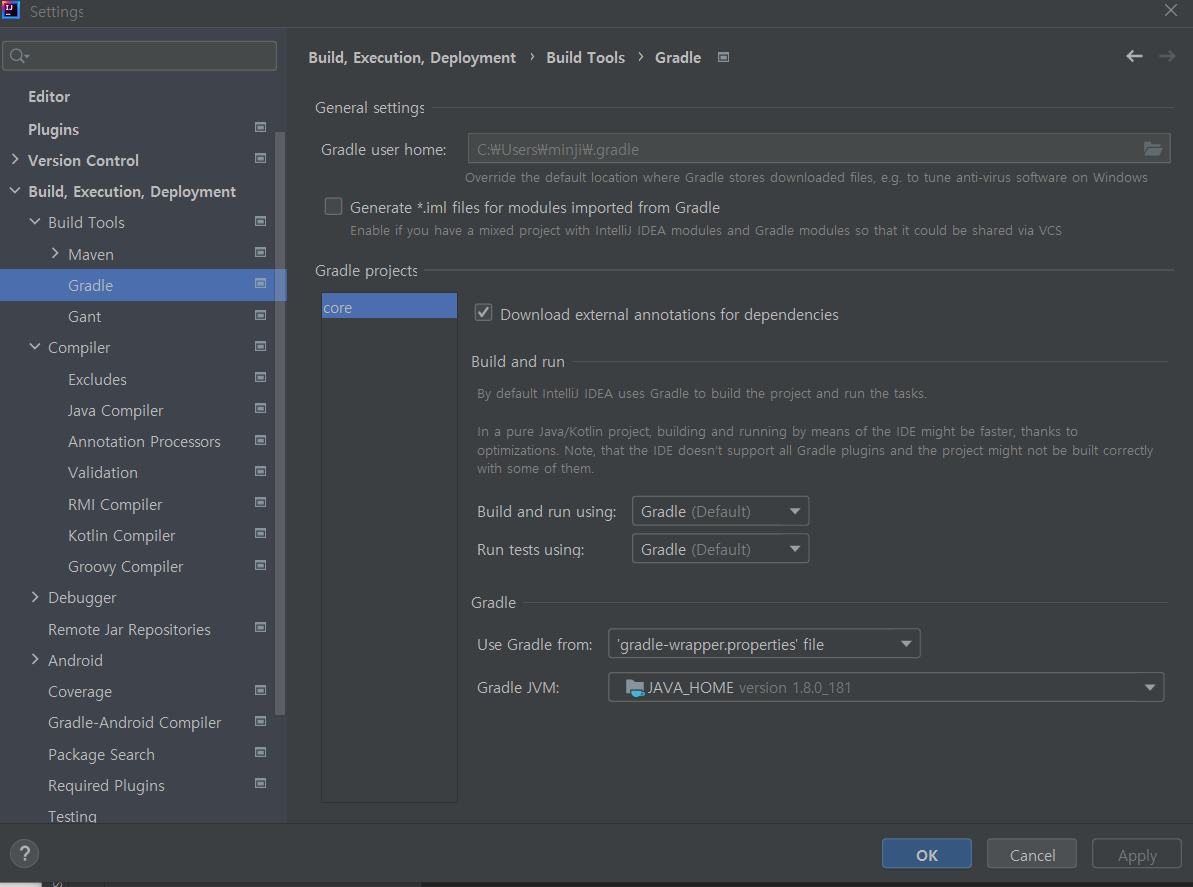Viewport: 1193px width, 887px height.
Task: Open Remote Jar Repositories settings
Action: [x=129, y=630]
